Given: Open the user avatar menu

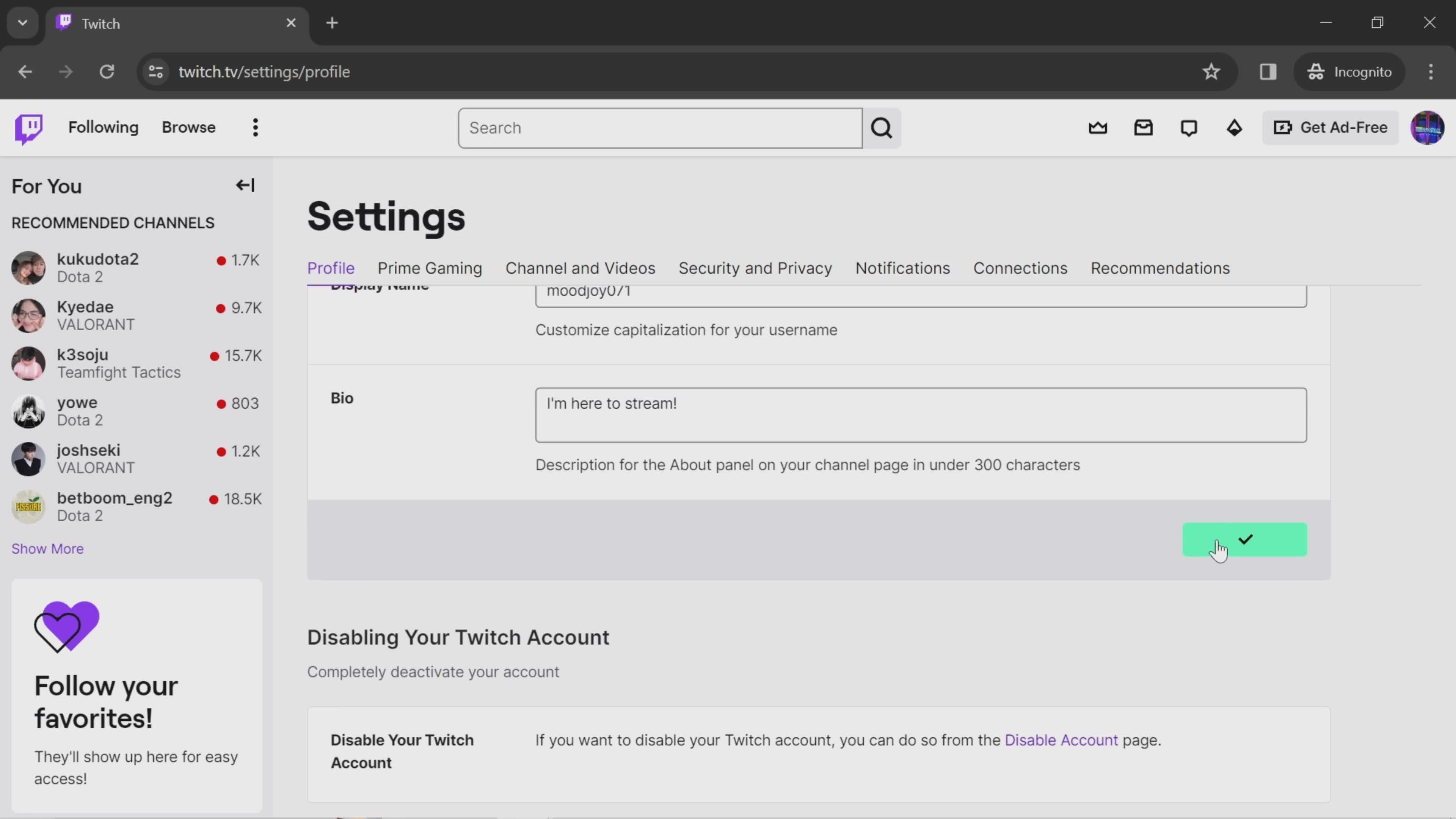Looking at the screenshot, I should 1427,128.
